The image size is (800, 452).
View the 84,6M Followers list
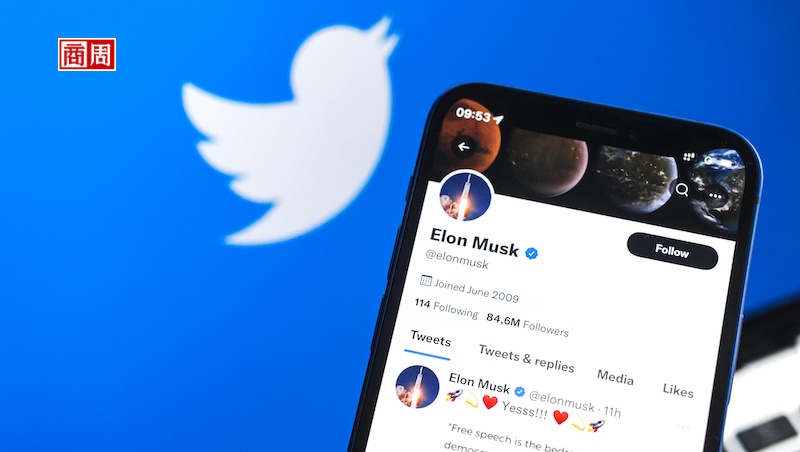click(527, 324)
